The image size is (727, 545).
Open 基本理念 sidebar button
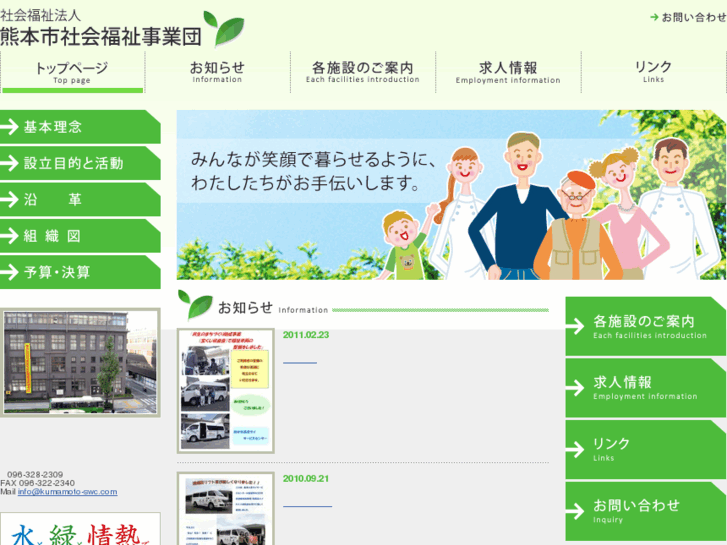click(x=80, y=127)
